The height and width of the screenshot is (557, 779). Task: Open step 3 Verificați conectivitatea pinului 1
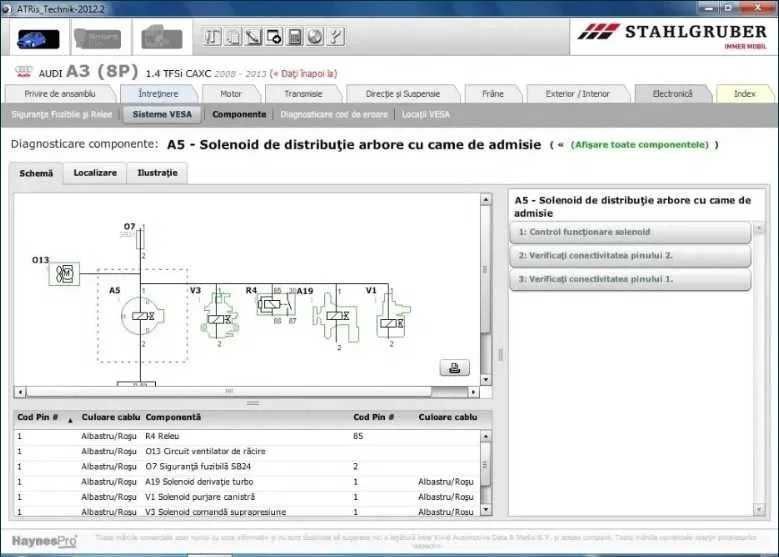(x=630, y=279)
